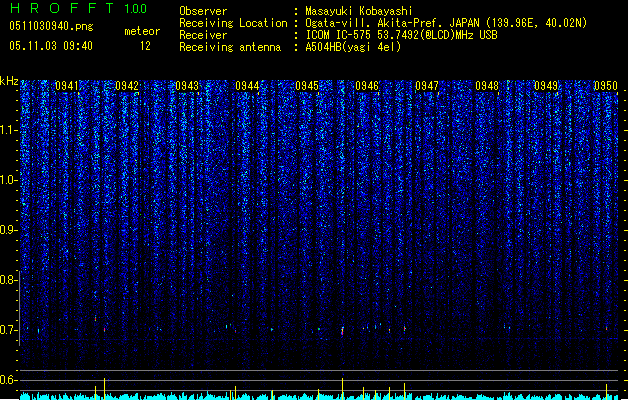This screenshot has width=629, height=400.
Task: Click observer name Masayuki Kobayashi
Action: (x=359, y=11)
